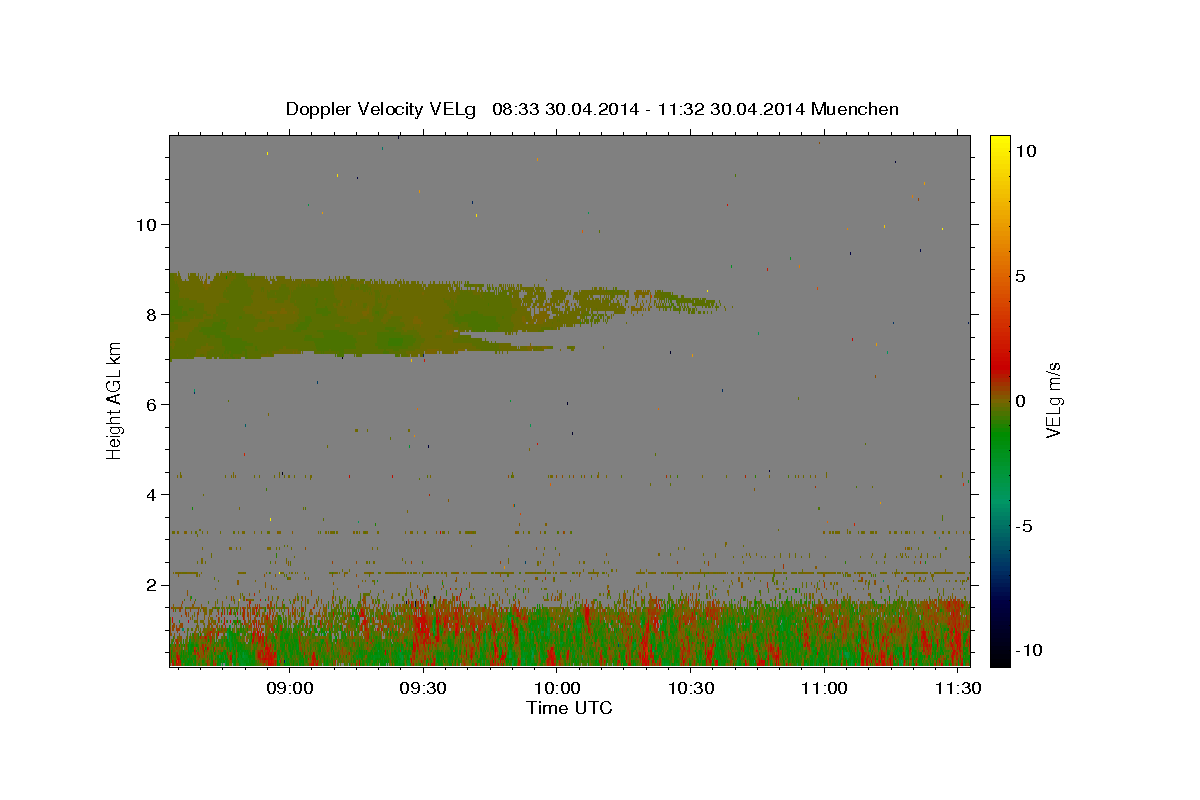Click the 'Time UTC' axis label

(569, 708)
